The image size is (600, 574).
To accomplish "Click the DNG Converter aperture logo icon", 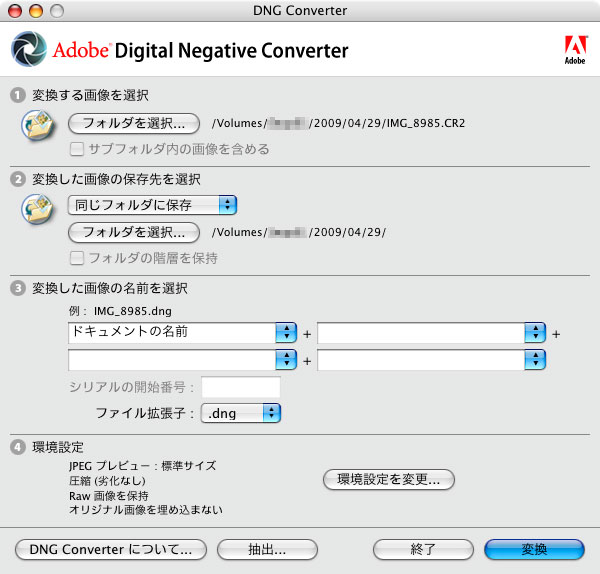I will pos(29,49).
